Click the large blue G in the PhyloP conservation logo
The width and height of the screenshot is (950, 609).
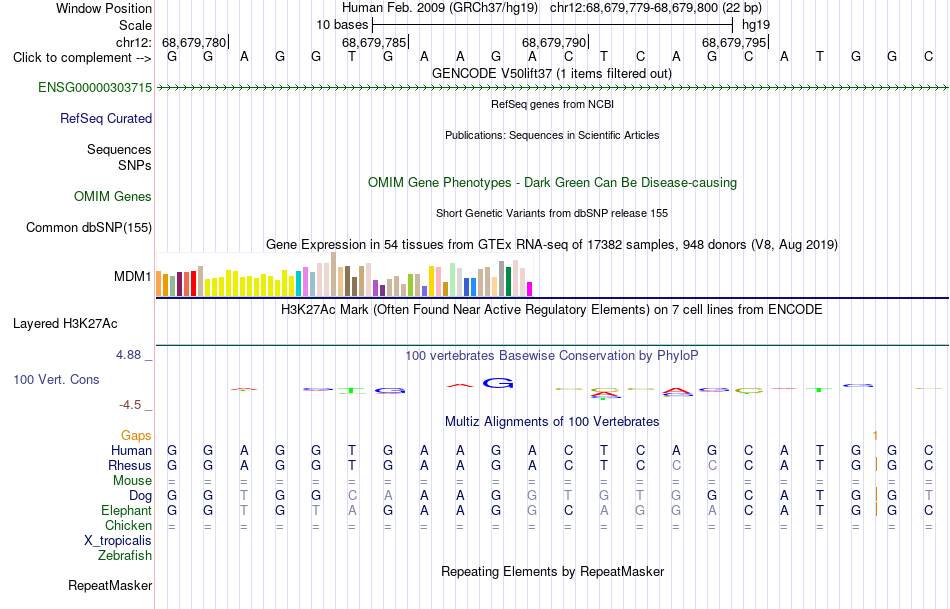click(498, 383)
